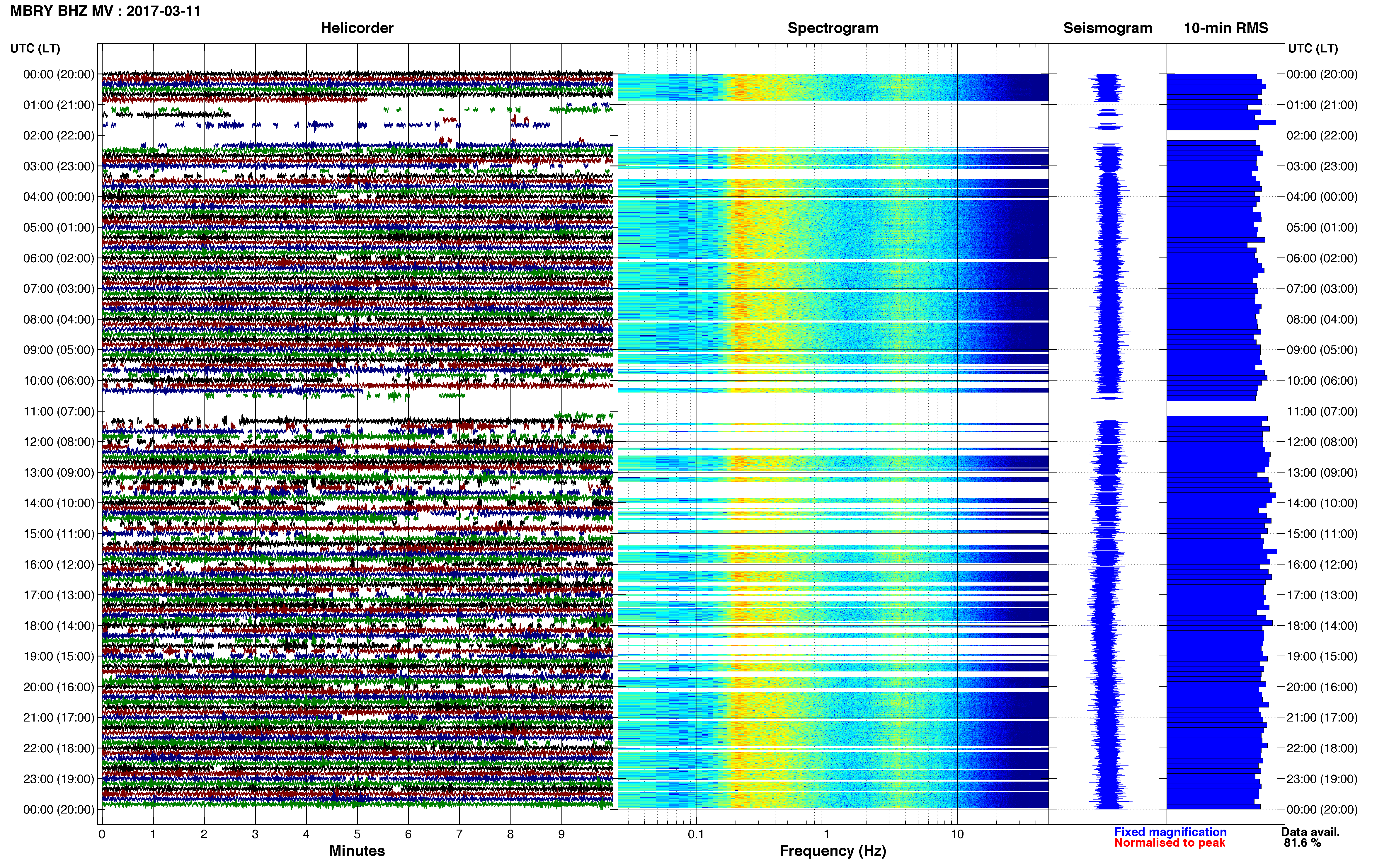Screen dimensions: 1389x868
Task: Click left time label 10:00 (06:00)
Action: click(x=59, y=381)
